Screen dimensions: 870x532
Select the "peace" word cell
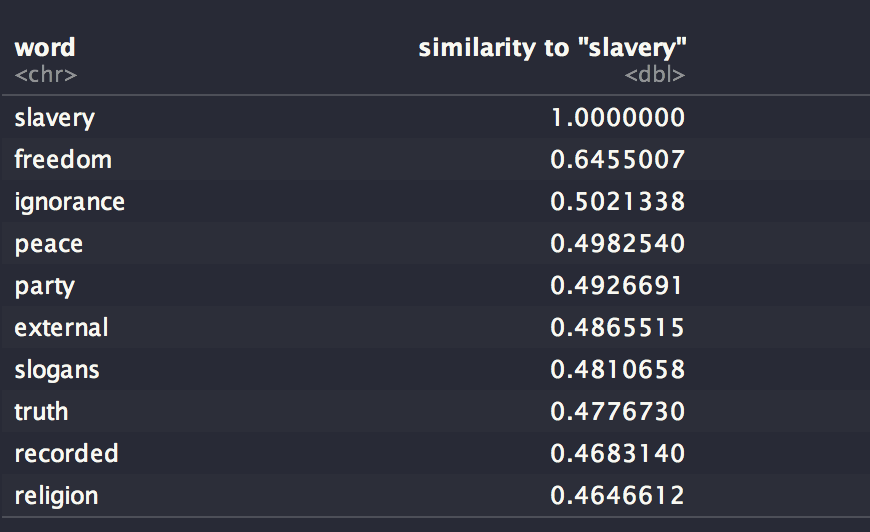48,244
